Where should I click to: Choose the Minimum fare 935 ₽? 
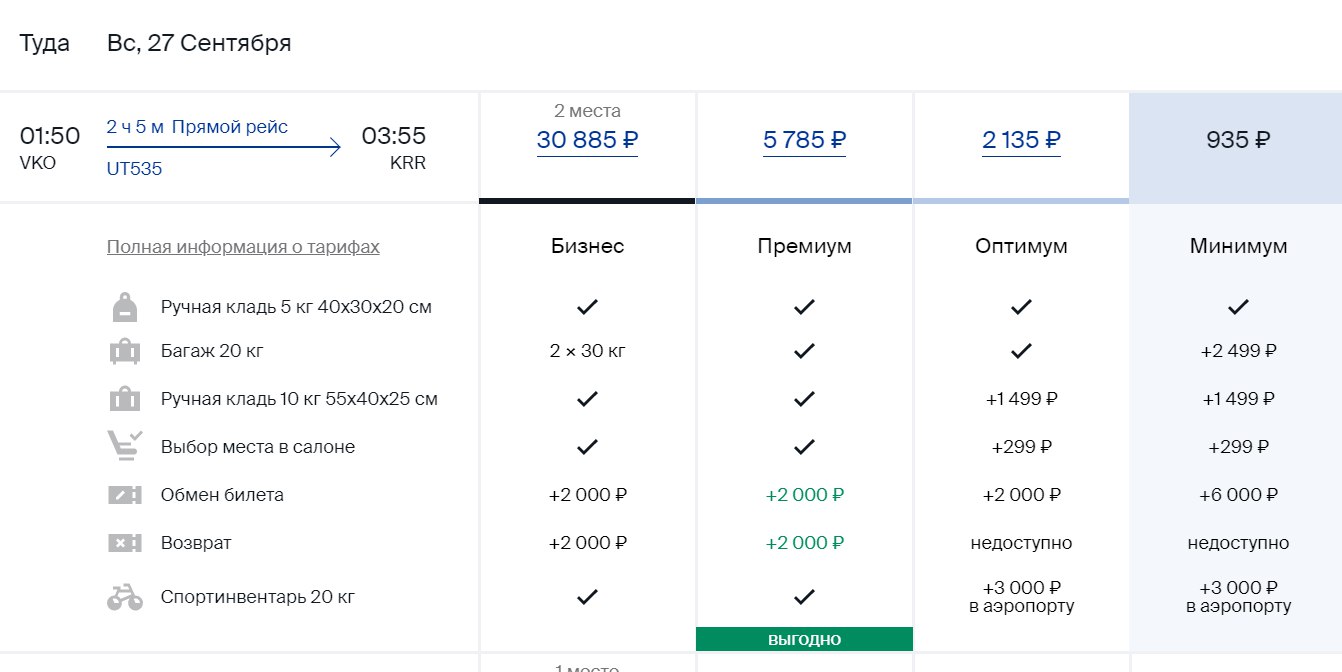pyautogui.click(x=1238, y=140)
